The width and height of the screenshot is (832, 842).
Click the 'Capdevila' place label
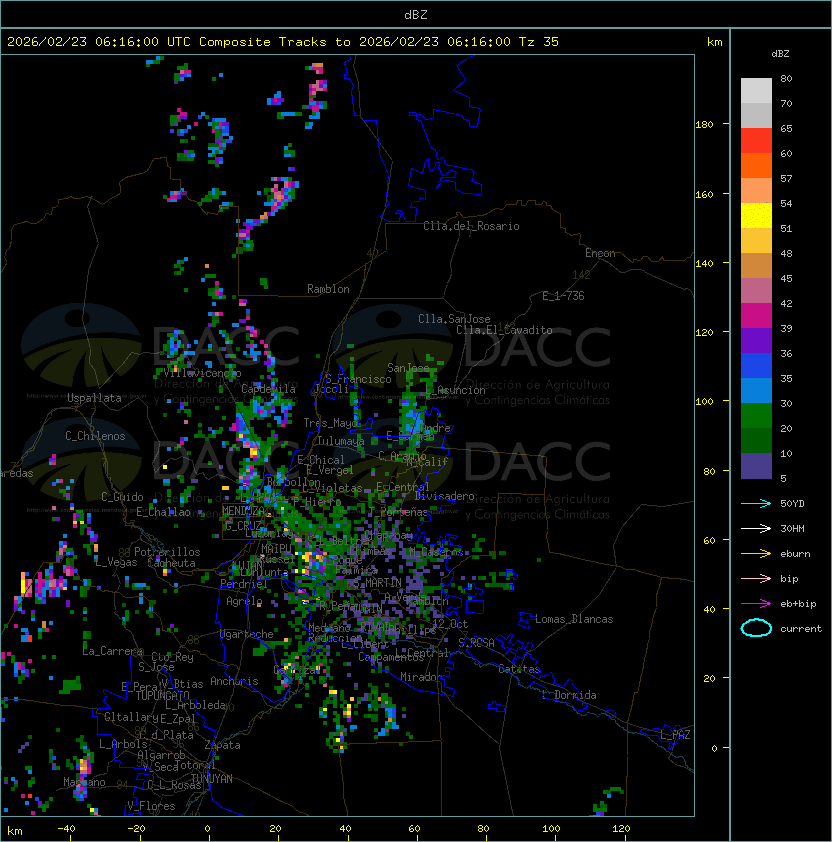pos(269,389)
